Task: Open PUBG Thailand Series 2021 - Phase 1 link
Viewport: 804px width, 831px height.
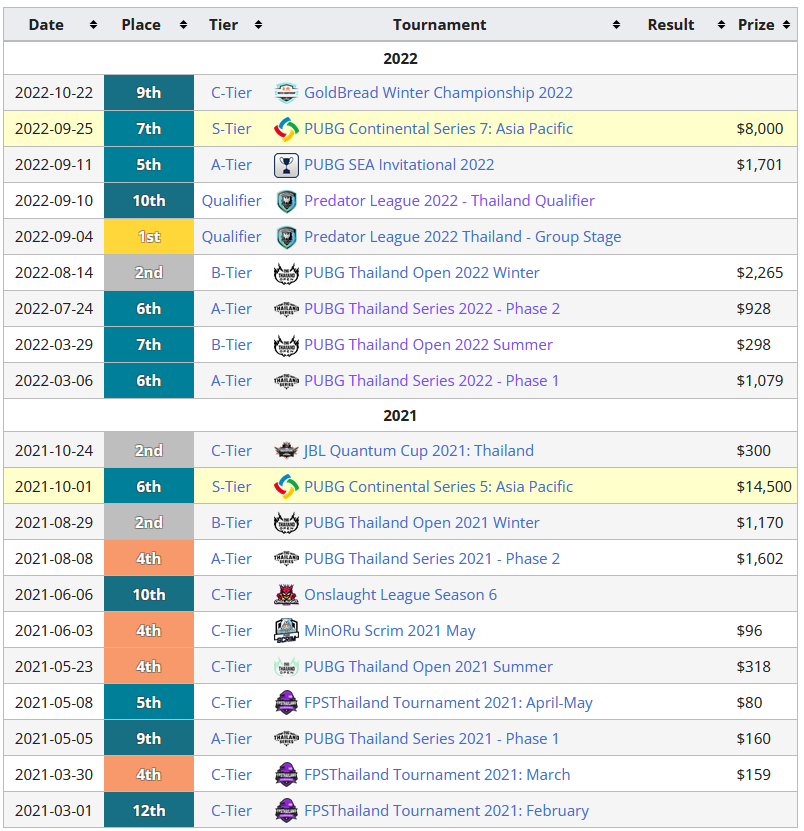Action: 431,739
